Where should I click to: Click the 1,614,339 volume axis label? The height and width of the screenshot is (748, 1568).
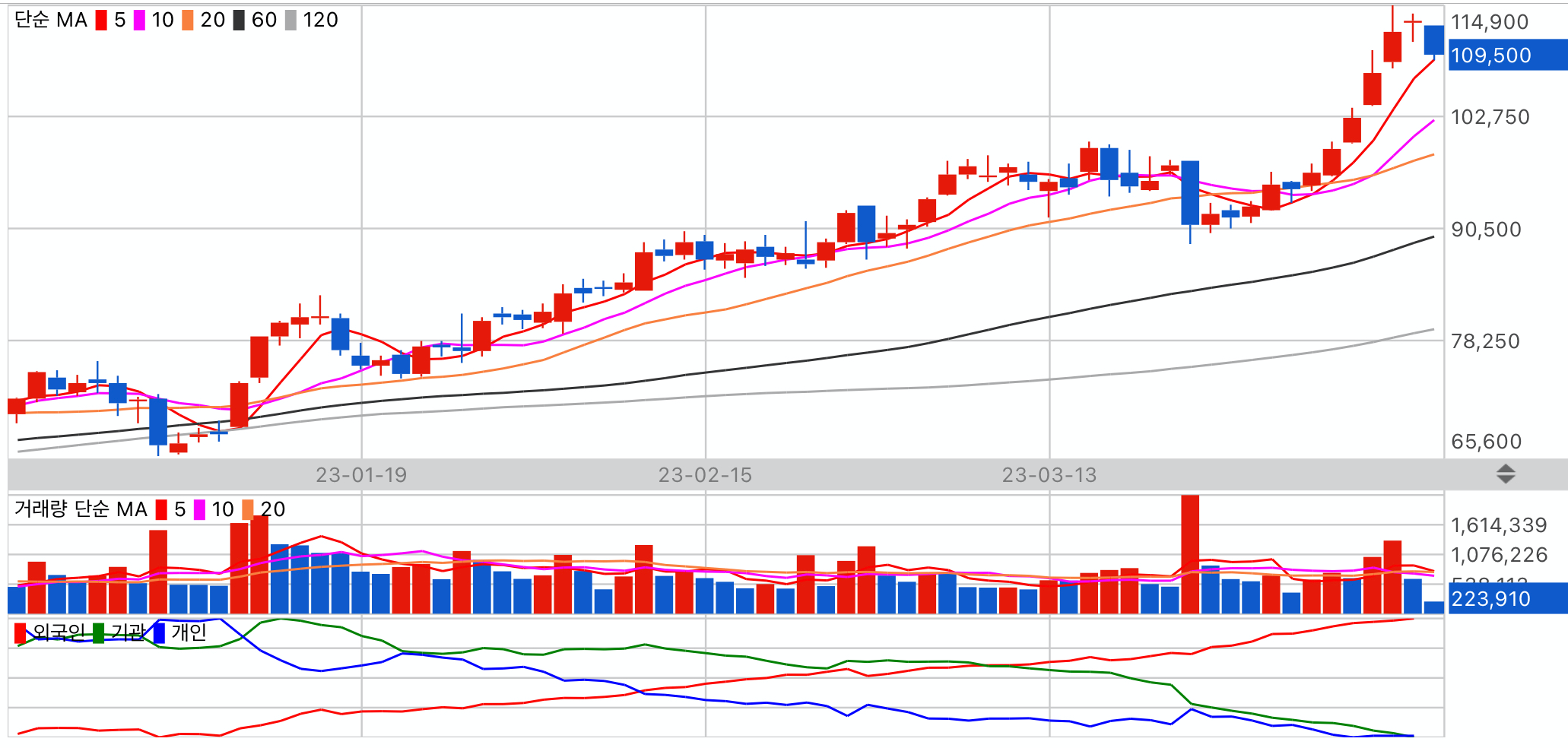point(1499,525)
